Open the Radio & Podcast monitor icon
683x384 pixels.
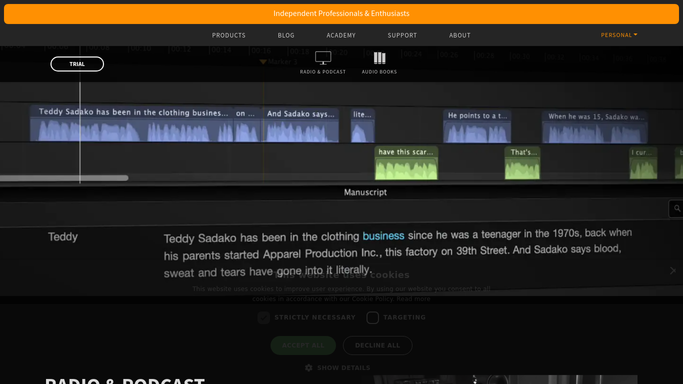[323, 58]
